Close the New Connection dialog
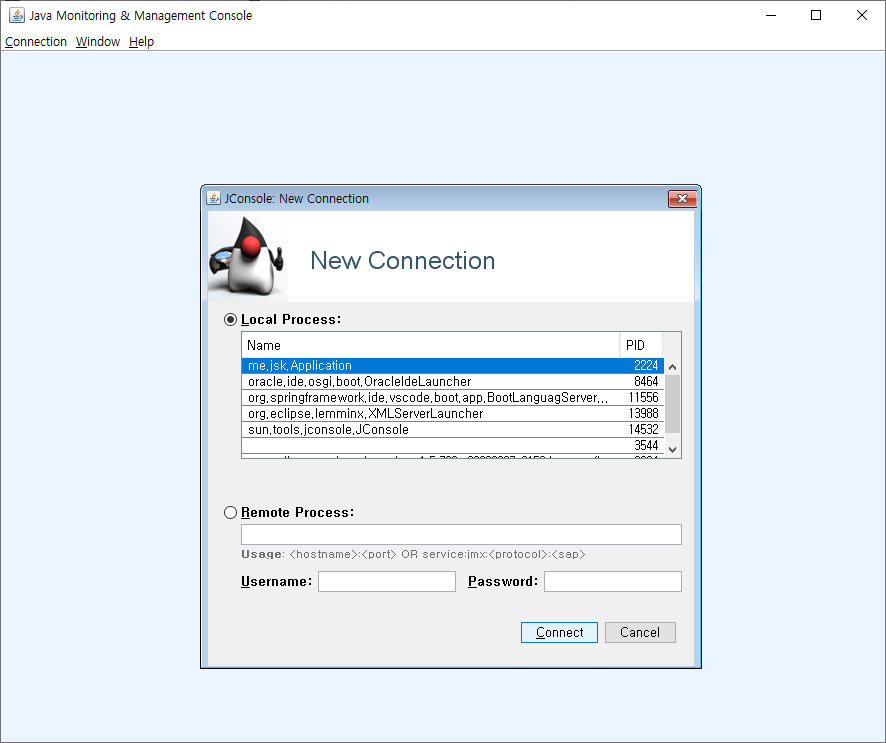The height and width of the screenshot is (743, 886). (x=682, y=199)
